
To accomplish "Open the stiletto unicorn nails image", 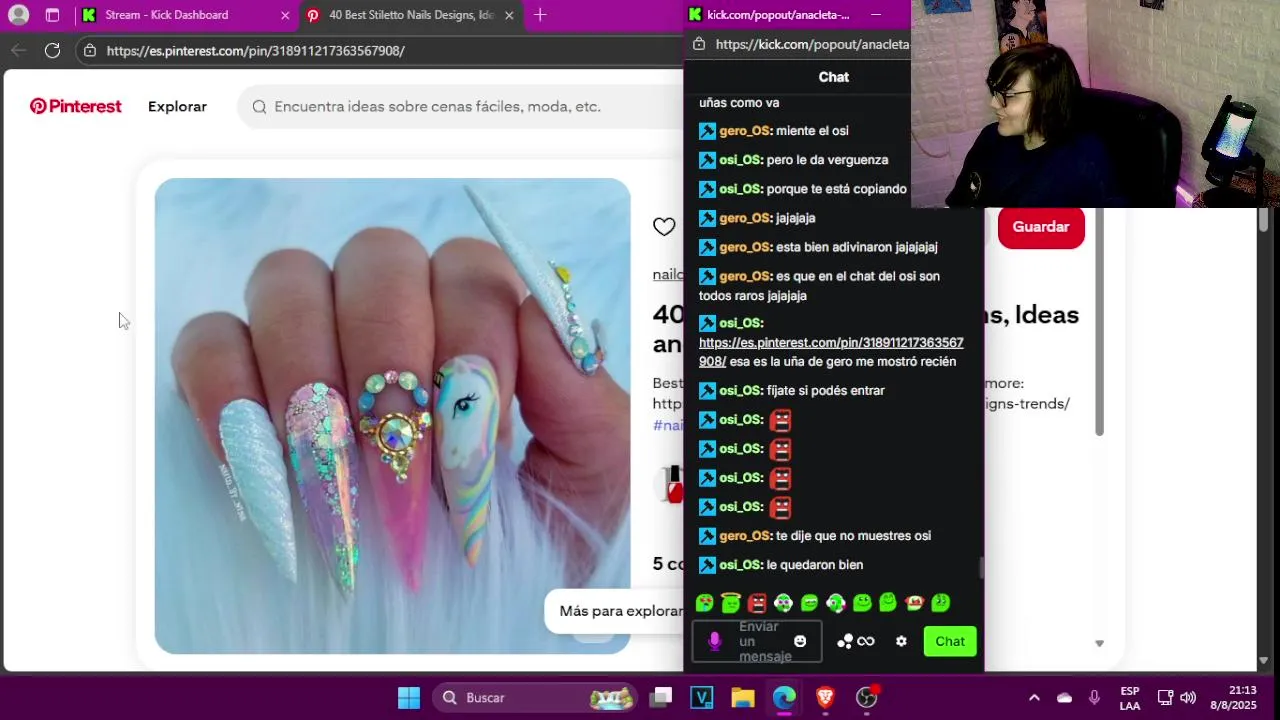I will click(393, 416).
